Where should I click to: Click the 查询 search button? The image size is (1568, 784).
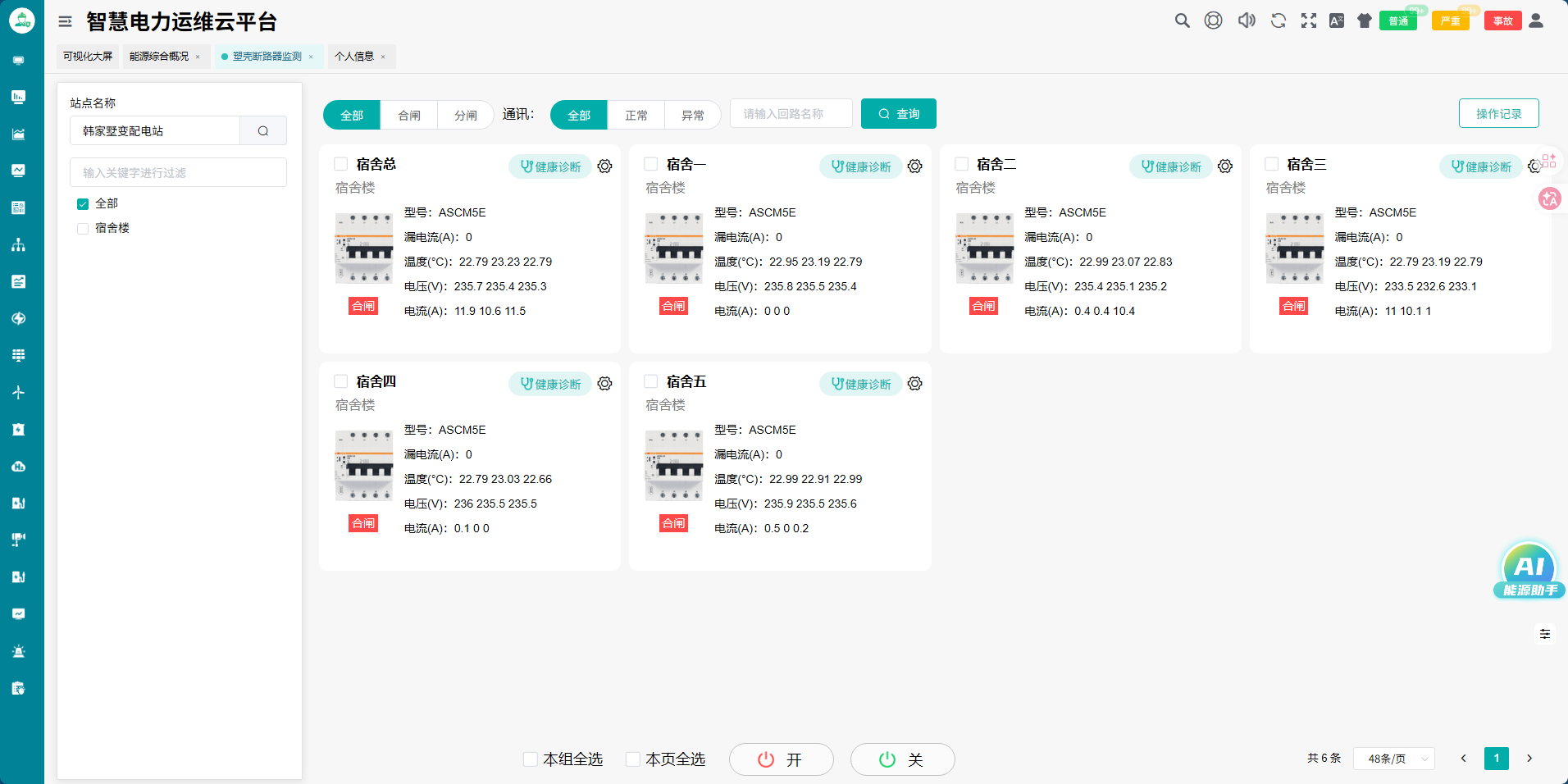899,114
